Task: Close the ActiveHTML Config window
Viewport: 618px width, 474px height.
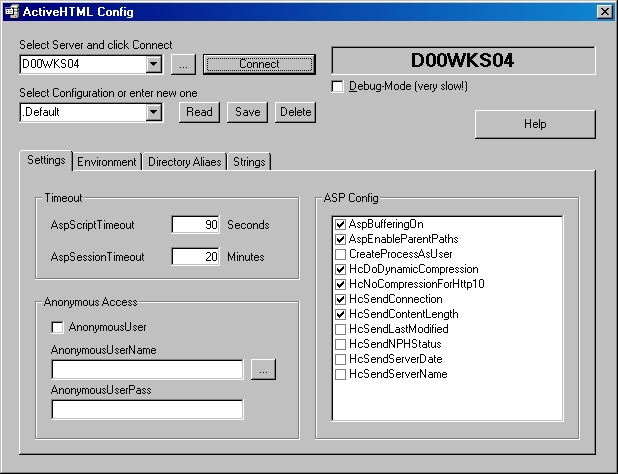Action: [604, 11]
